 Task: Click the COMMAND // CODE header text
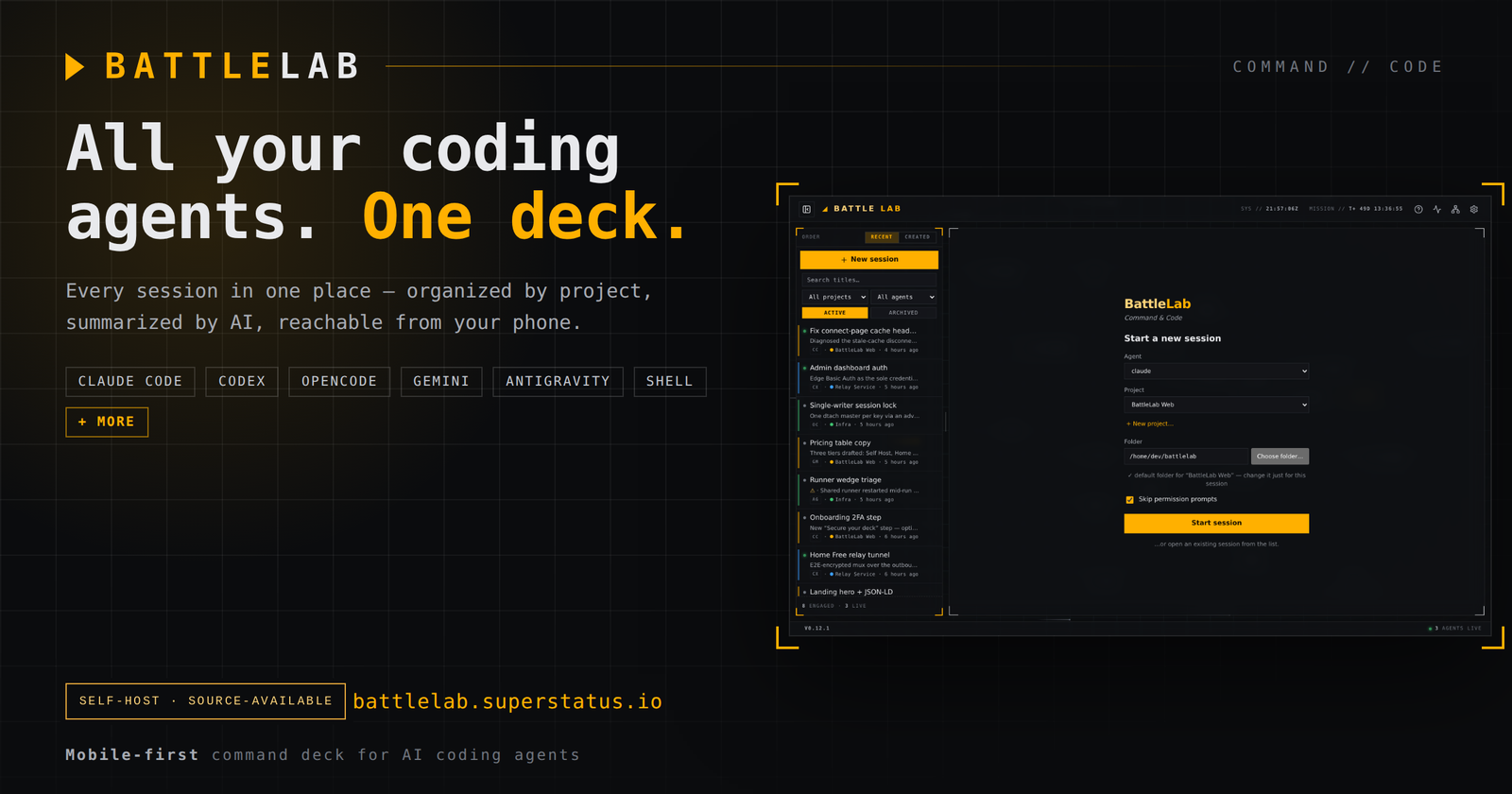1338,67
